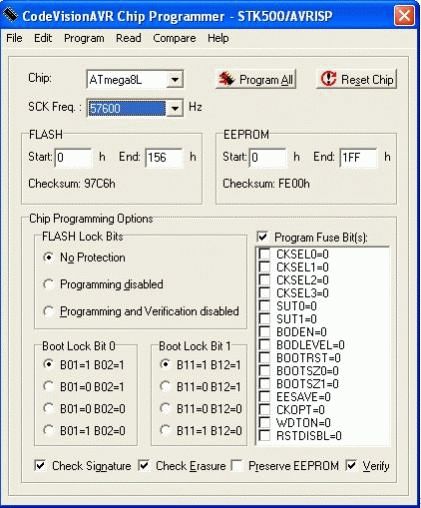
Task: Open the File menu
Action: [x=14, y=38]
